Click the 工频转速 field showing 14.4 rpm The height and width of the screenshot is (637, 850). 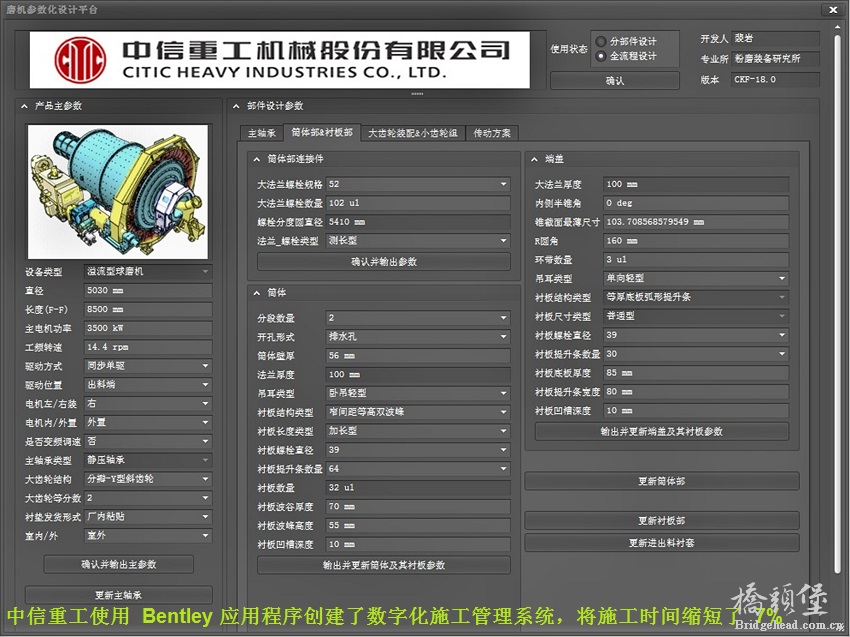[x=148, y=347]
